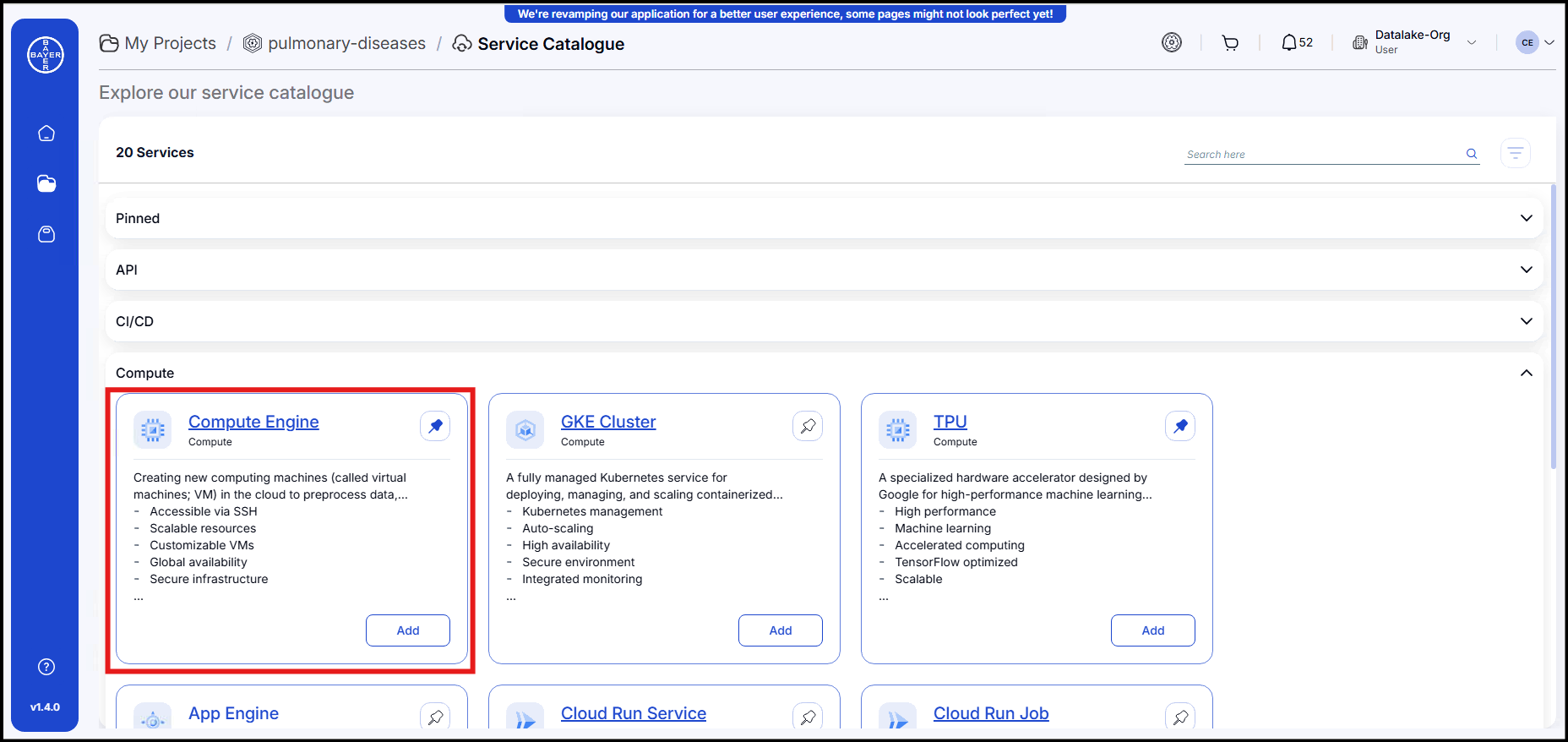The width and height of the screenshot is (1568, 742).
Task: Click the TPU service icon
Action: [x=898, y=430]
